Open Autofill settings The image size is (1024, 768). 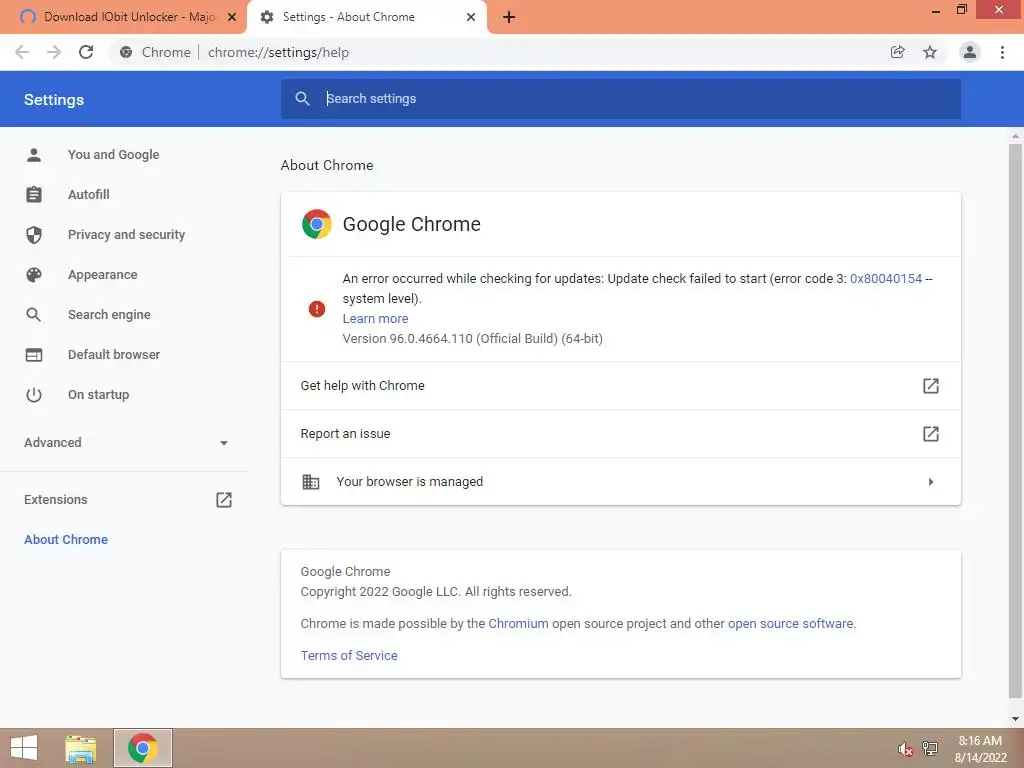[89, 195]
